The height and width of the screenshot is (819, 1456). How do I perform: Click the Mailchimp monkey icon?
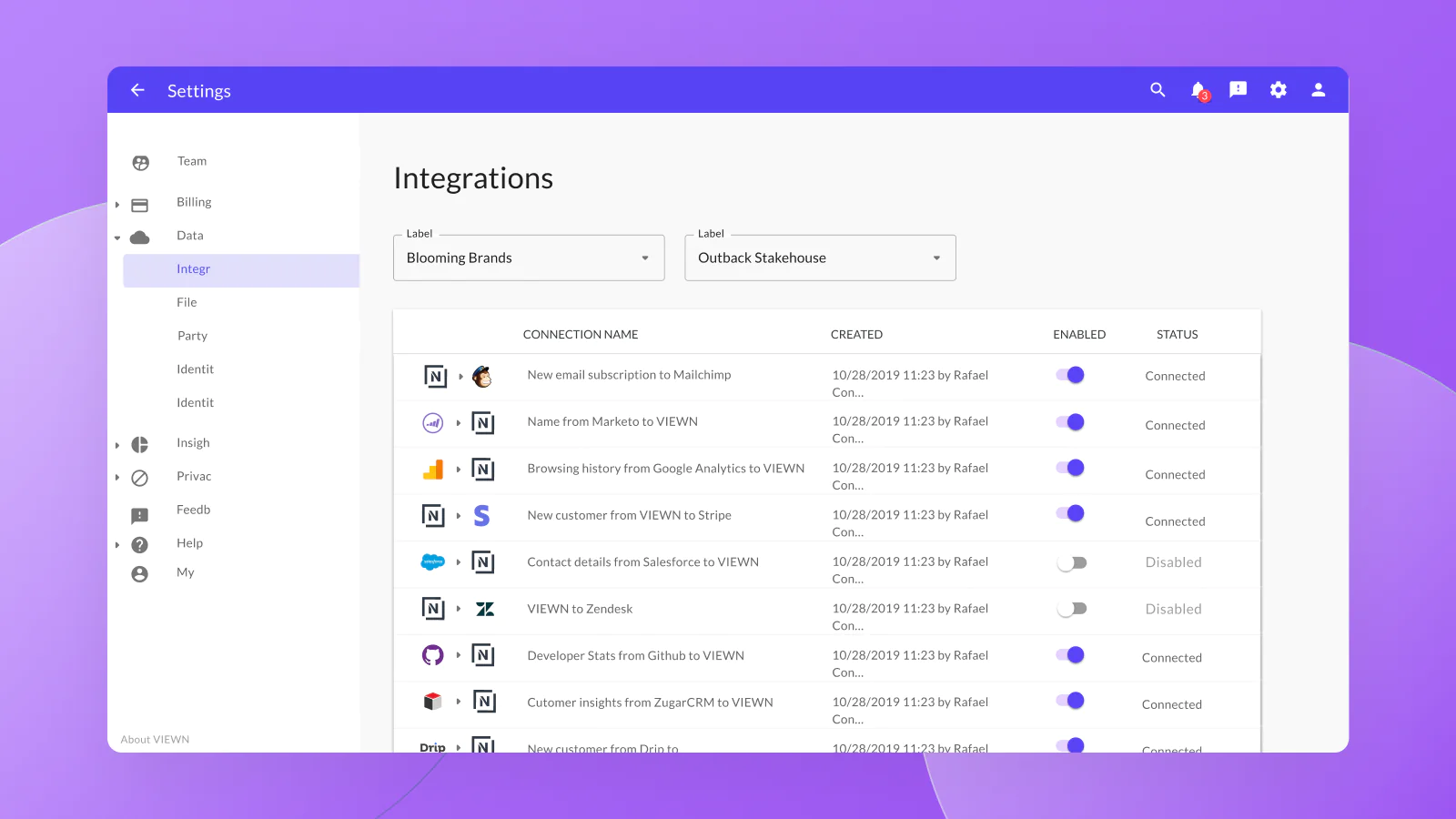pos(482,377)
